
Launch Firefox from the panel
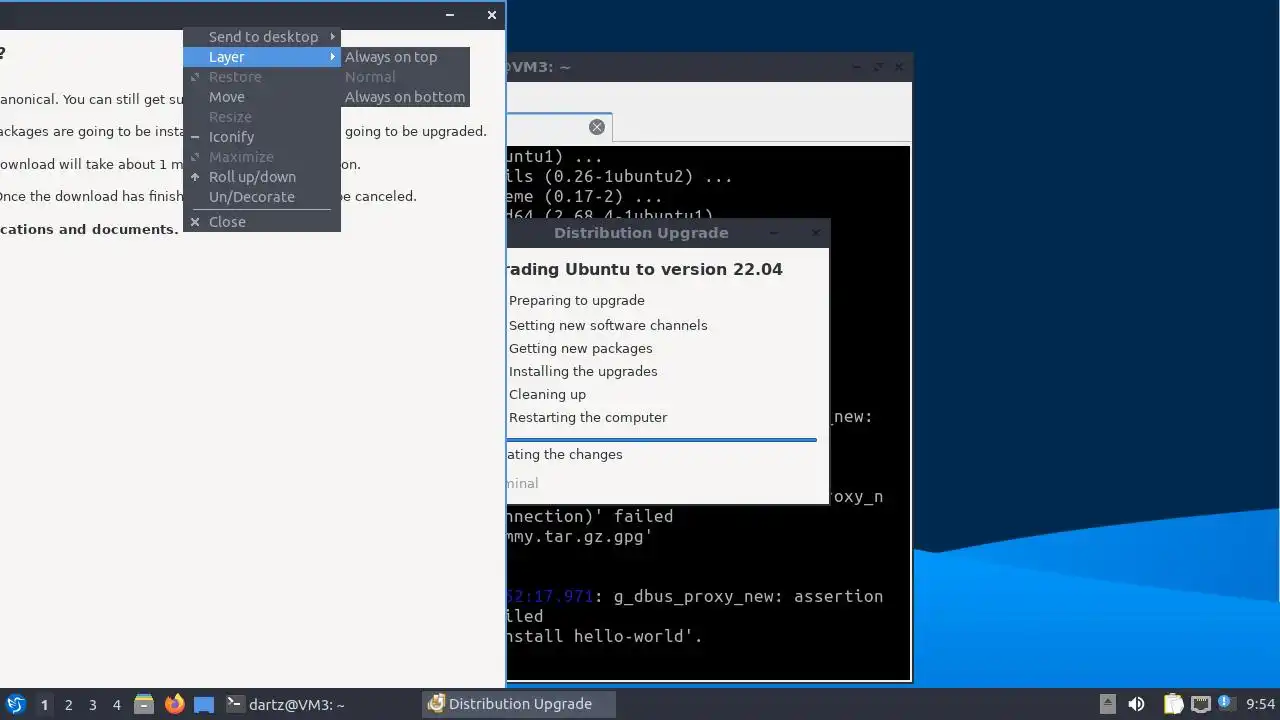coord(174,704)
